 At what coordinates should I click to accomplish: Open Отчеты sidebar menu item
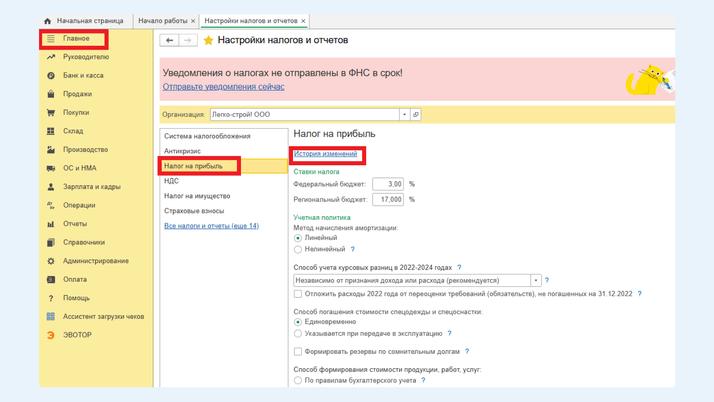(75, 224)
